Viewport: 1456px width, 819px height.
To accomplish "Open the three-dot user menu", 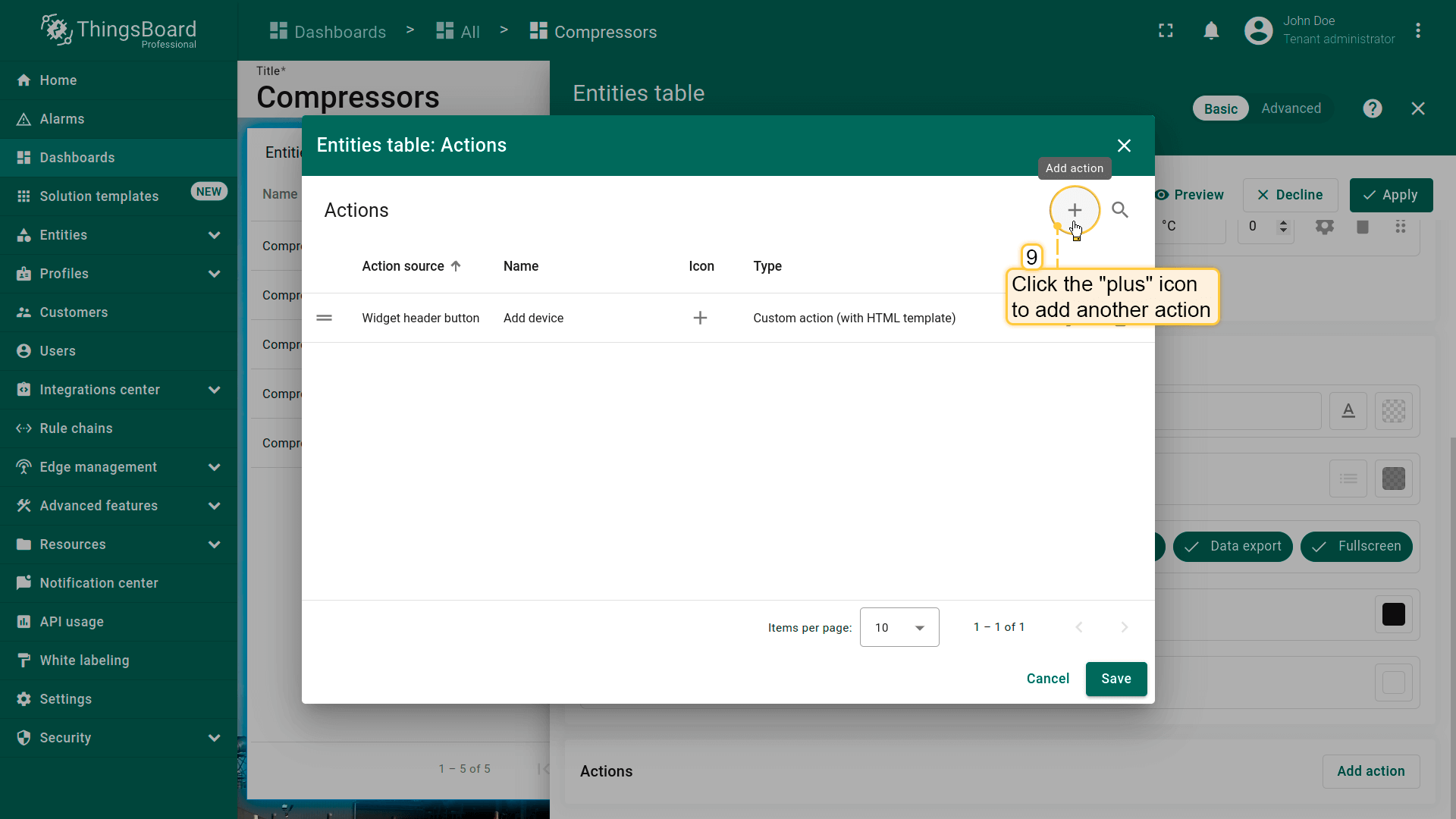I will [x=1417, y=31].
